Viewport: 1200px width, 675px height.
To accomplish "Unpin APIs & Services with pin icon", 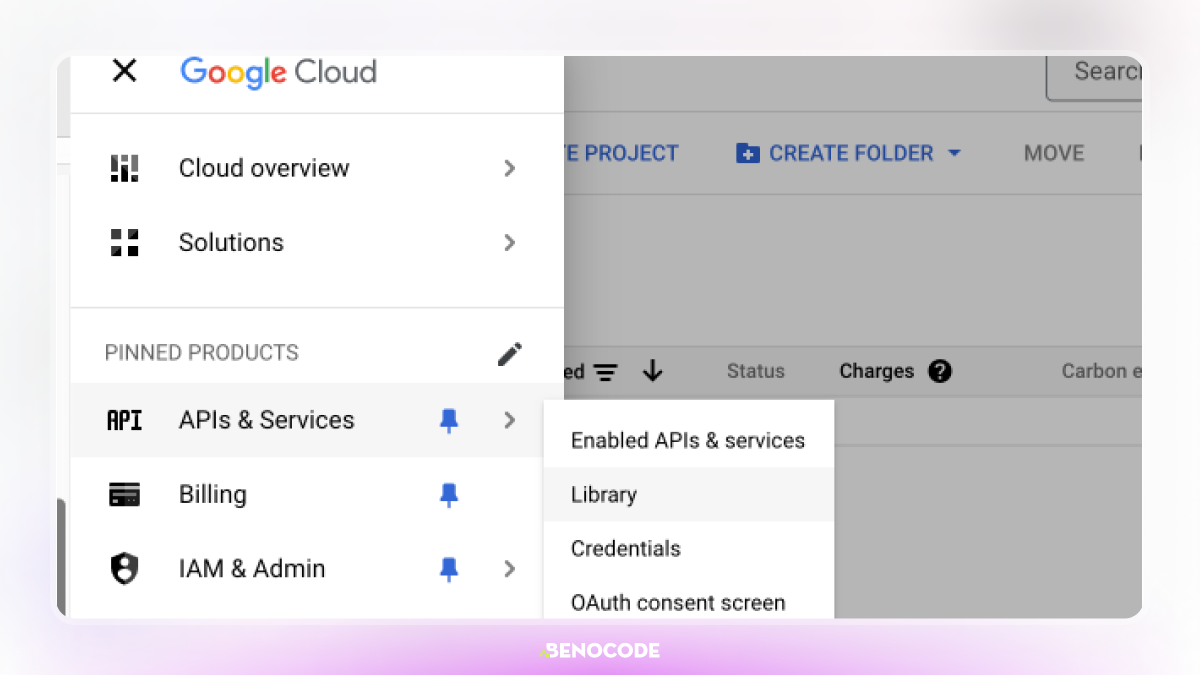I will coord(449,421).
